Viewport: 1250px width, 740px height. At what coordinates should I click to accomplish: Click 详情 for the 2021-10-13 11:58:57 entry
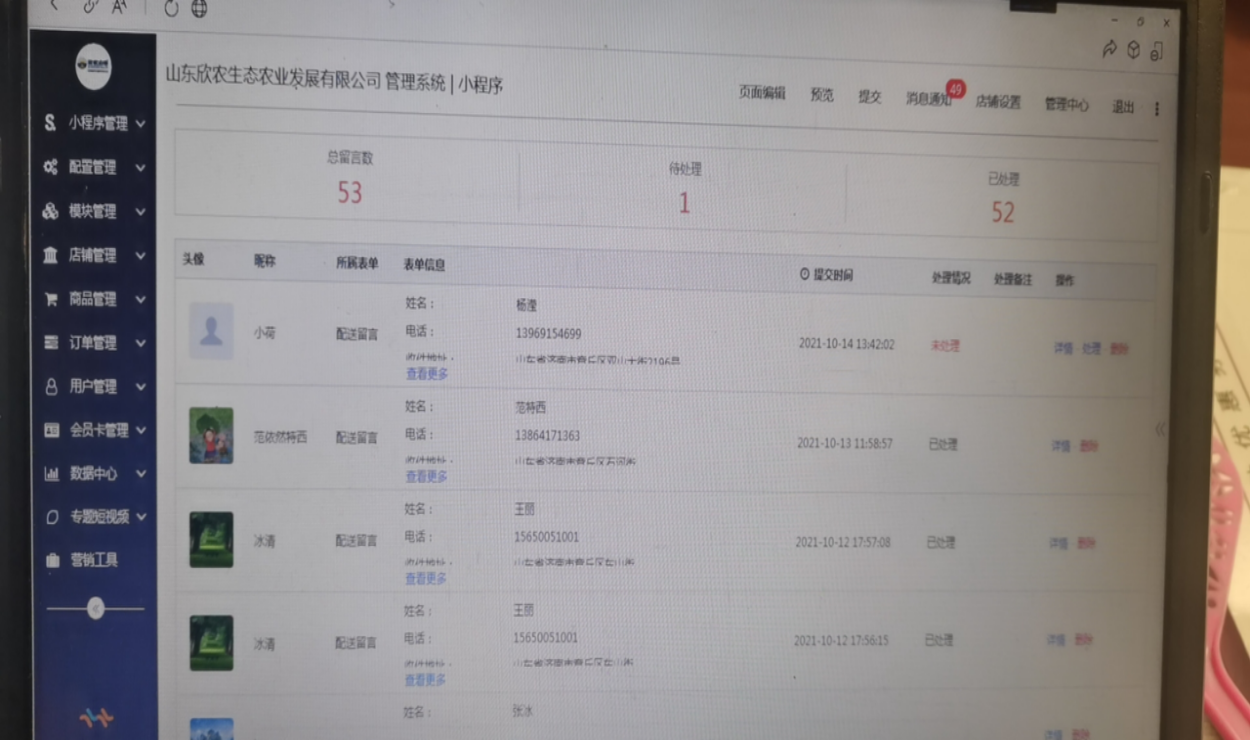pyautogui.click(x=1060, y=446)
